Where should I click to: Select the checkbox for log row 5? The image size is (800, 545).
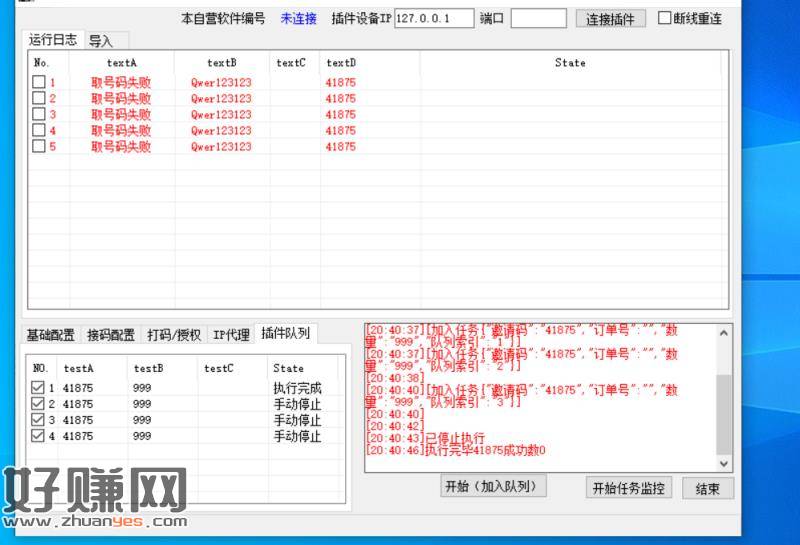(x=39, y=147)
